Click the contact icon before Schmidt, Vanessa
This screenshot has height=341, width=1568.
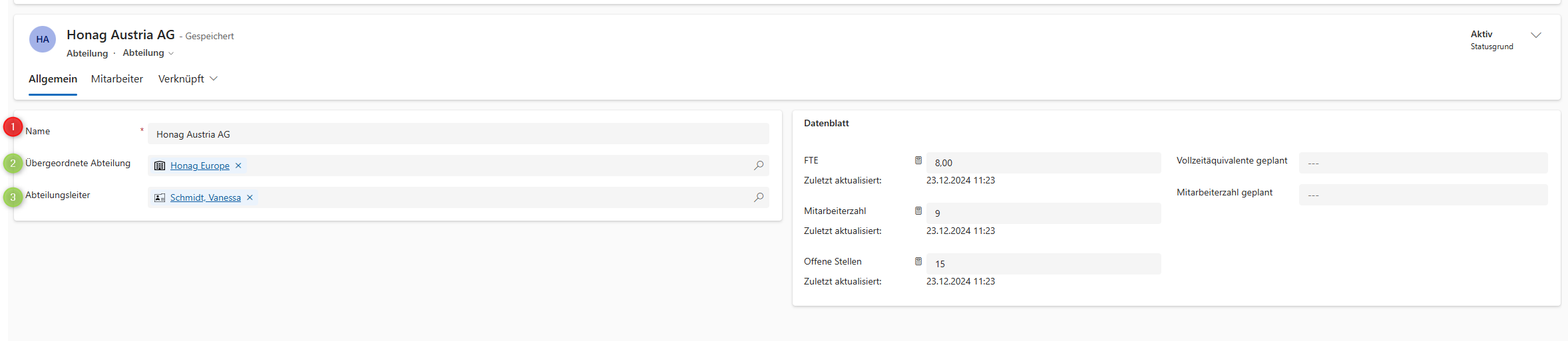[160, 197]
